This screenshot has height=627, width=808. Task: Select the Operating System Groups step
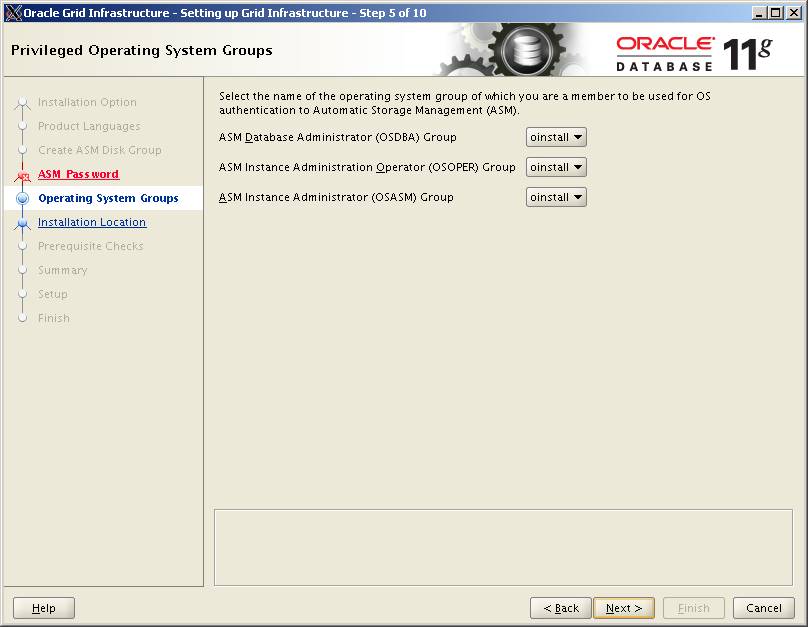(108, 198)
